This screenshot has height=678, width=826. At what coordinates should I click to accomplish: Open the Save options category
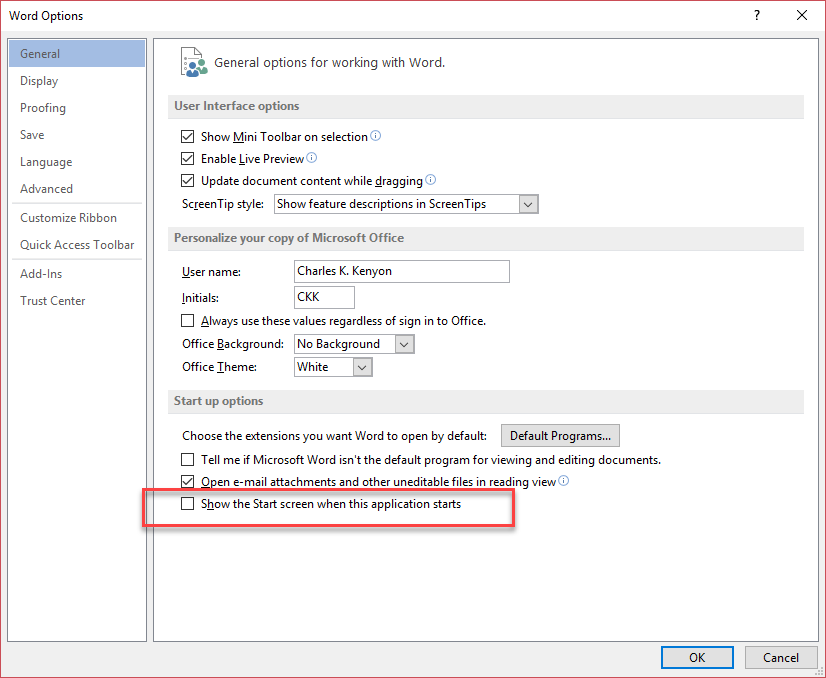(x=77, y=134)
